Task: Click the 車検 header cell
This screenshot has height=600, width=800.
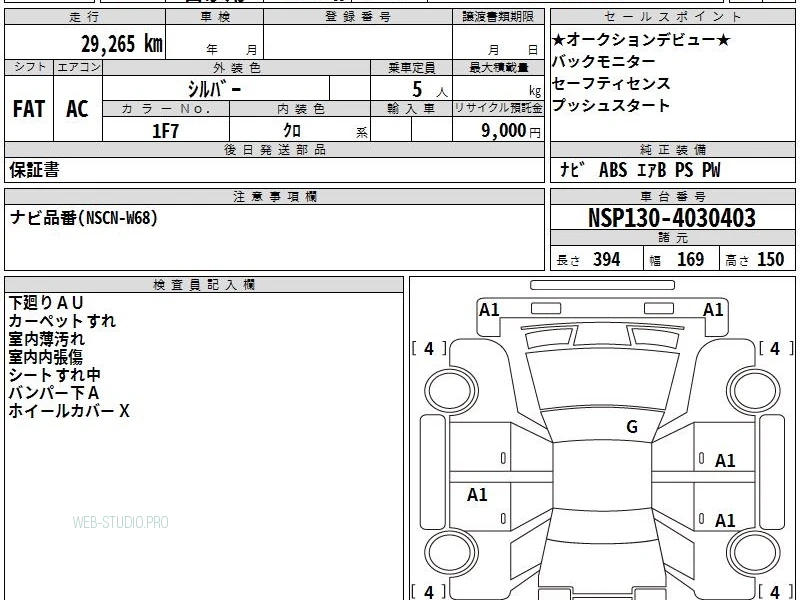Action: tap(215, 17)
